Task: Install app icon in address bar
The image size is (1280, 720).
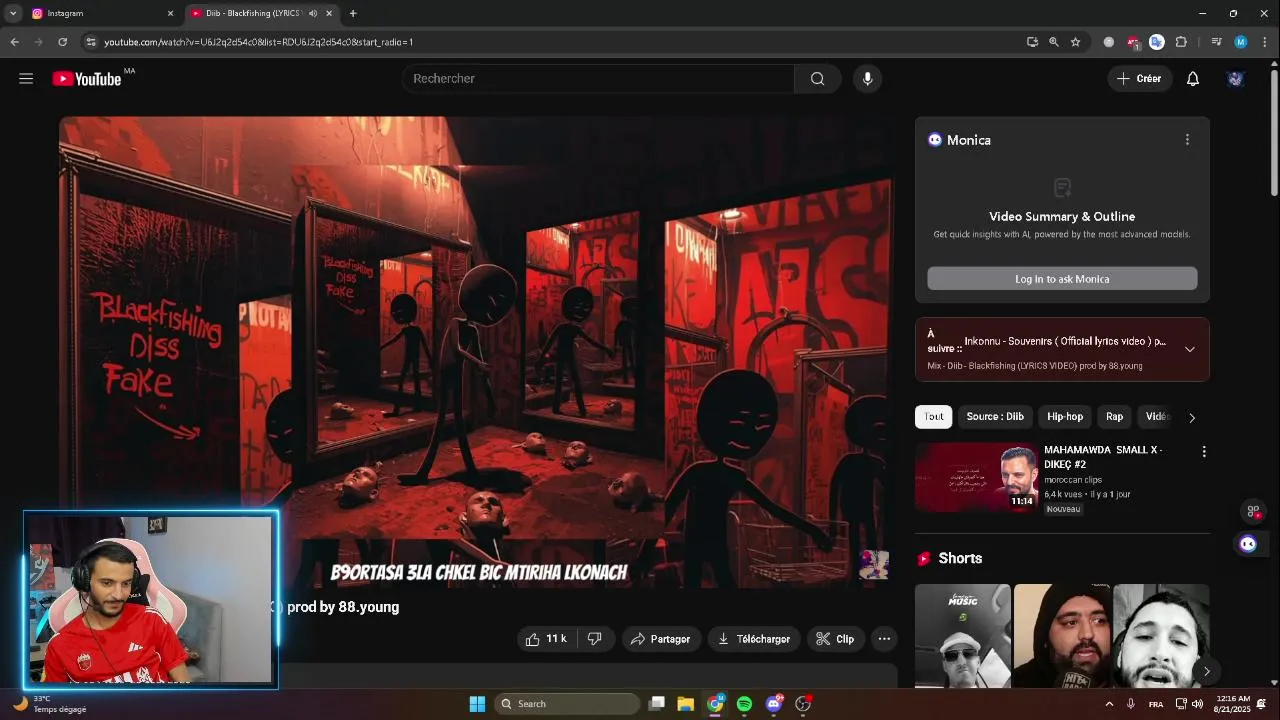Action: (1032, 42)
